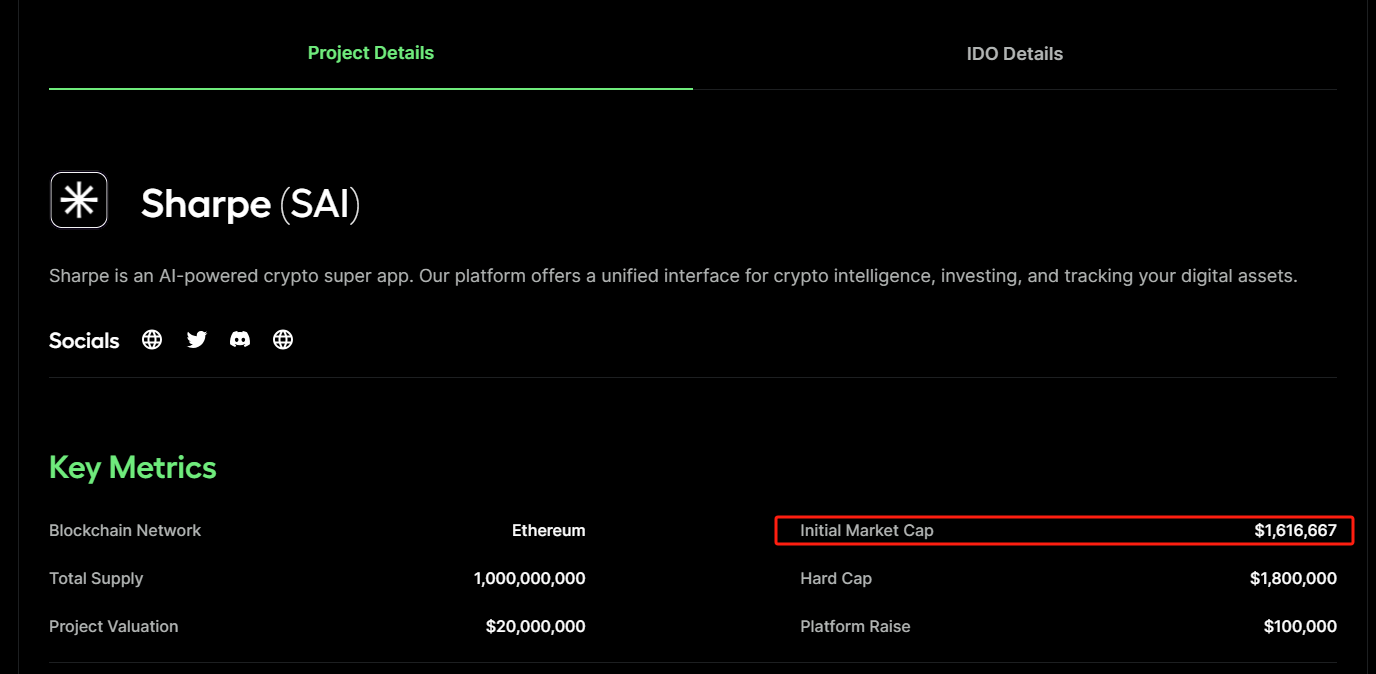Click the Total Supply label

coord(96,579)
